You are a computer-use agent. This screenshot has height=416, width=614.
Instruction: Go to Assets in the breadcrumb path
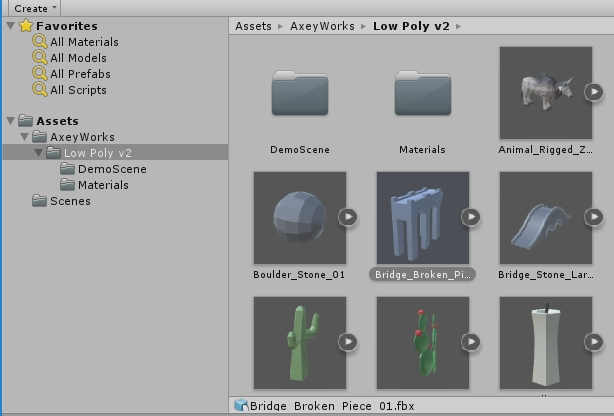[x=253, y=26]
